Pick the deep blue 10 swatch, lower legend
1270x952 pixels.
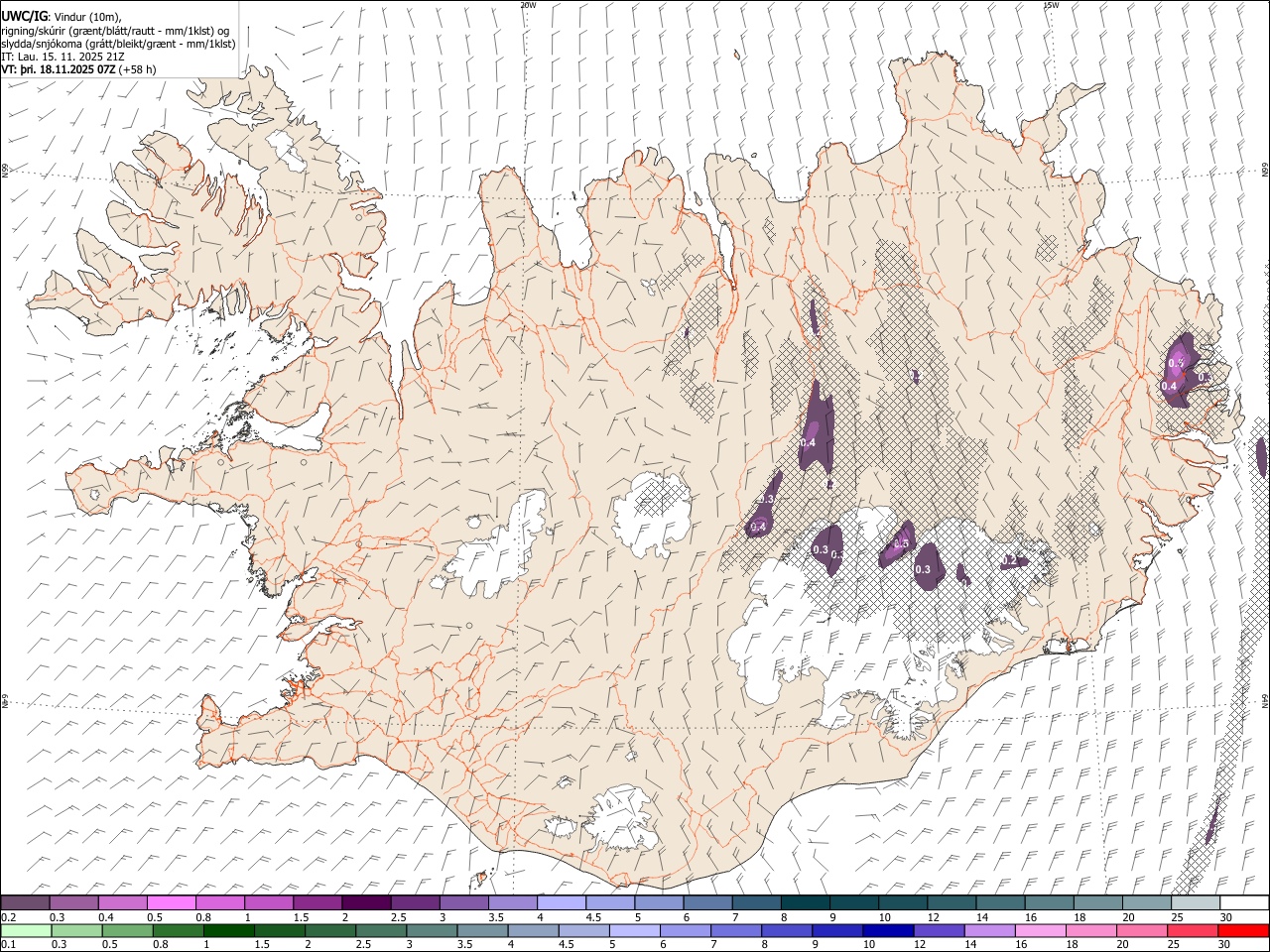pos(887,930)
